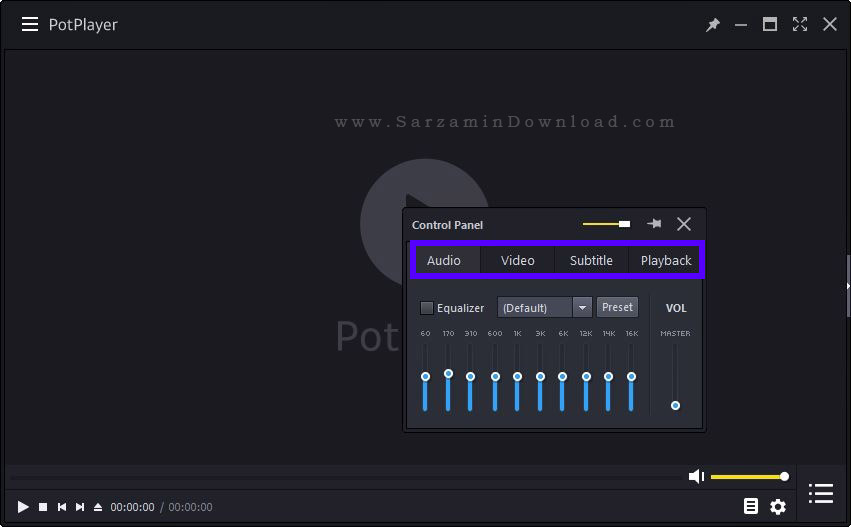Adjust the Control Panel opacity slider
Image resolution: width=851 pixels, height=527 pixels.
(606, 224)
